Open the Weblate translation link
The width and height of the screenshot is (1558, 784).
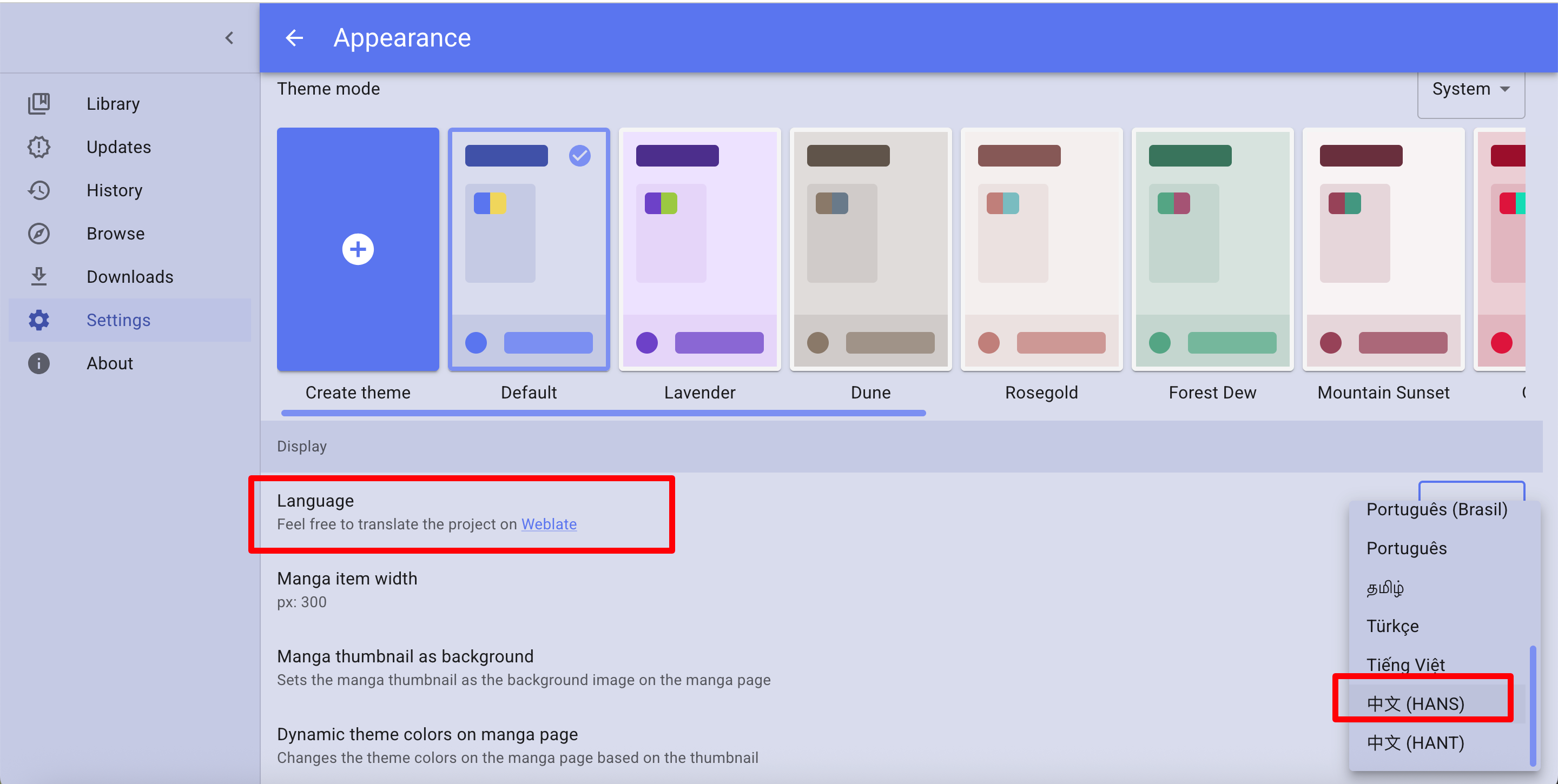549,524
